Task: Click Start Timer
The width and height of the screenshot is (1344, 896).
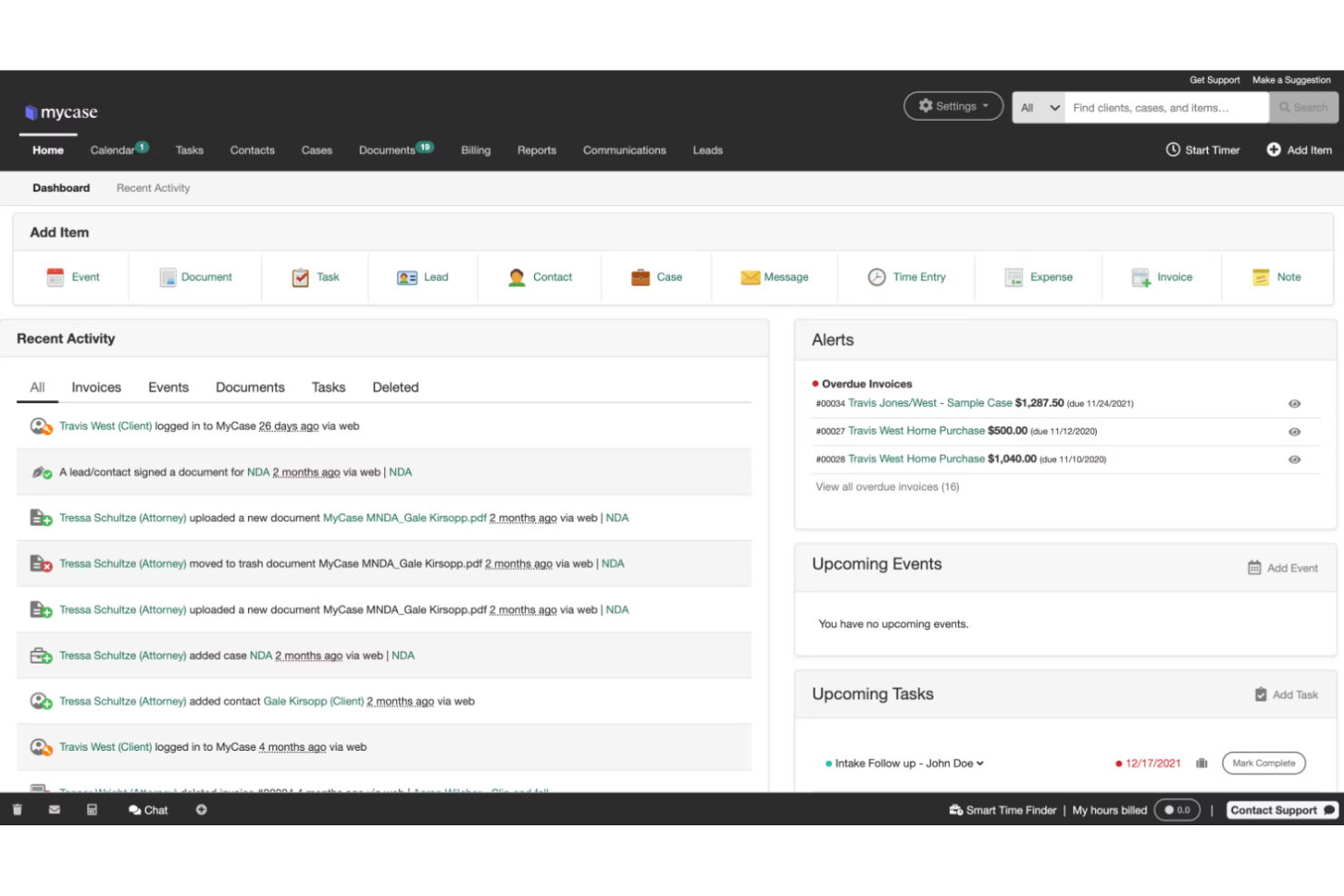Action: (x=1202, y=150)
